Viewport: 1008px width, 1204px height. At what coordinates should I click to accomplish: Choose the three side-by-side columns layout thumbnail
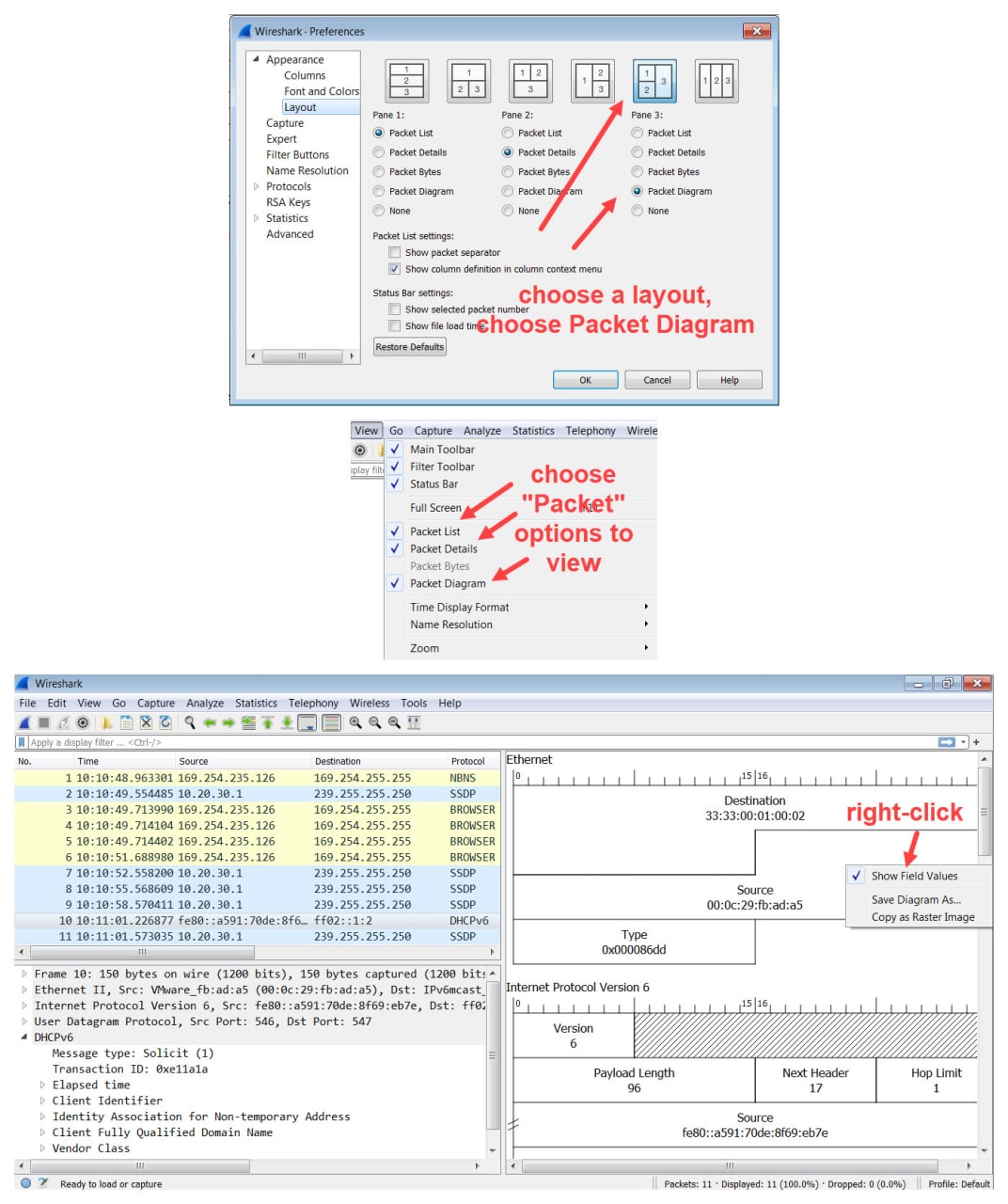tap(717, 81)
